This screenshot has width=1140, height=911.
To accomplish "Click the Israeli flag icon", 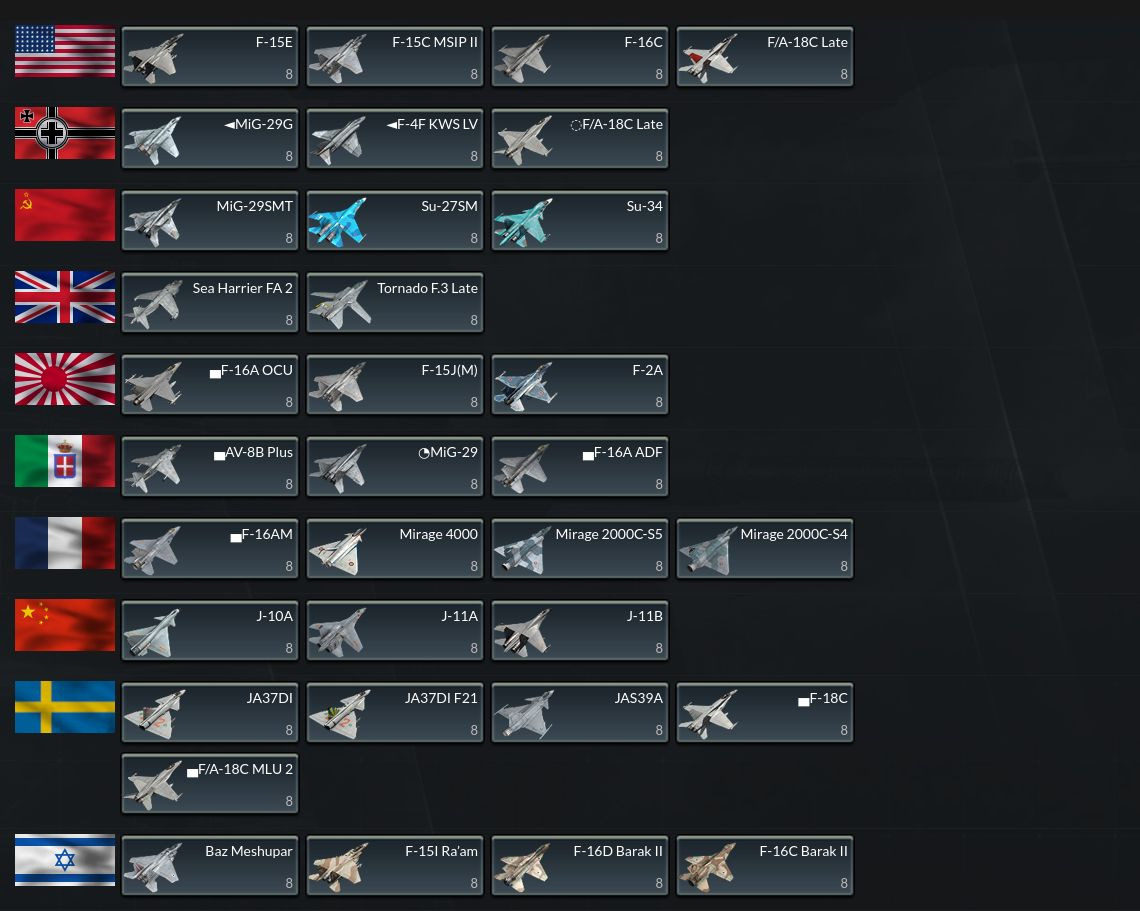I will (65, 860).
